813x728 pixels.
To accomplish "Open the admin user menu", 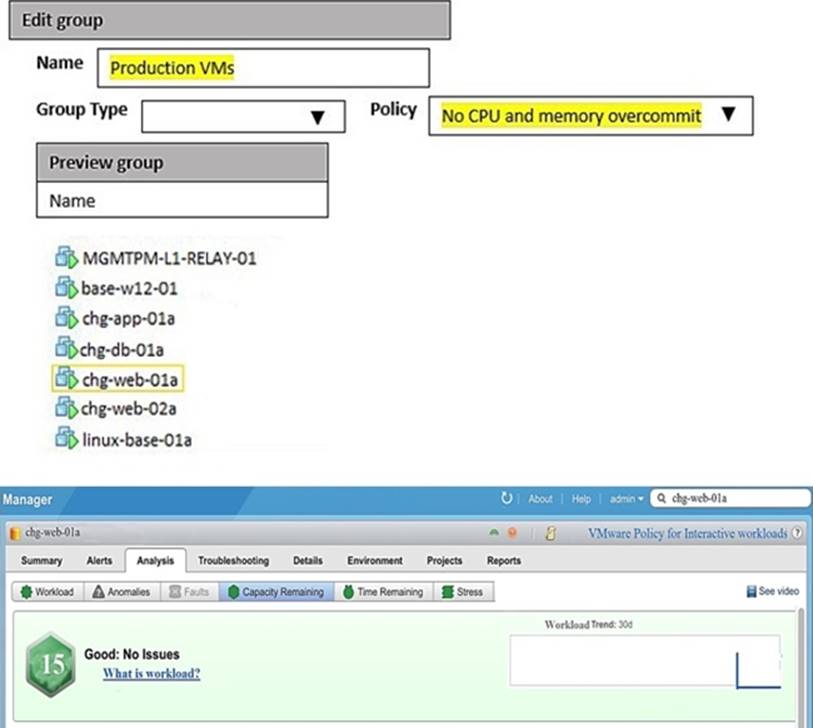I will pos(626,499).
